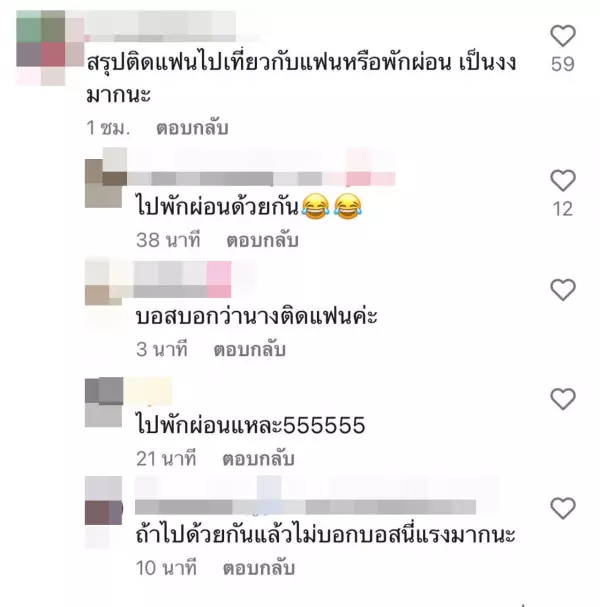Heart the comment 'บอสบอกว่านางติดแฟนค่ะ'

(x=562, y=290)
